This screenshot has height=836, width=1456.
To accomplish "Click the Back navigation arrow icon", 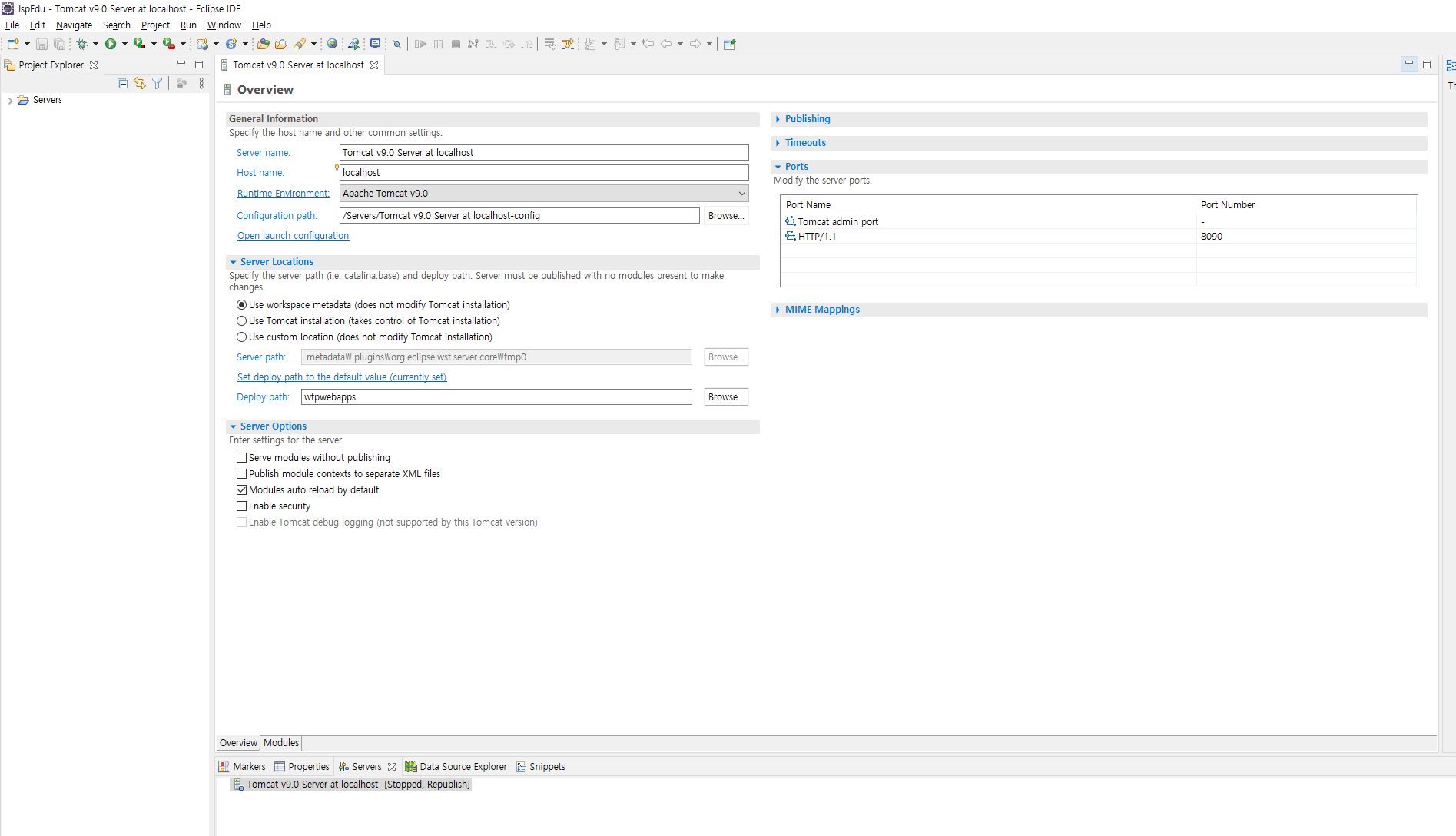I will pyautogui.click(x=666, y=44).
